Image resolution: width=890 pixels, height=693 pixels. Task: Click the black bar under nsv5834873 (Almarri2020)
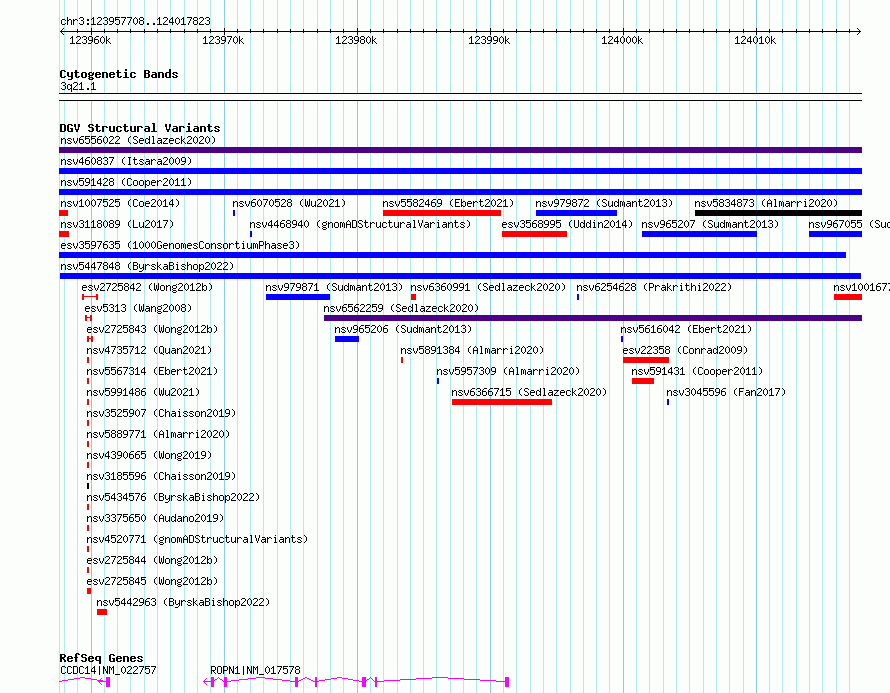tap(778, 213)
